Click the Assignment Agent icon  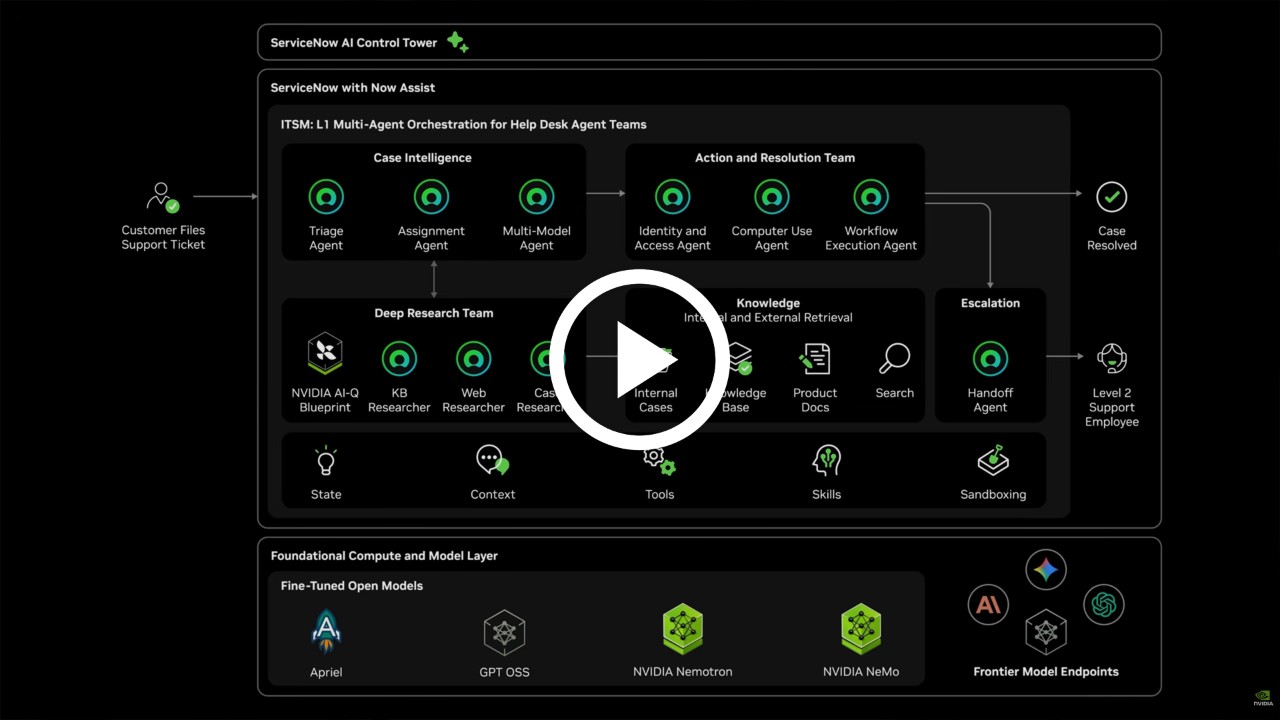(x=431, y=197)
